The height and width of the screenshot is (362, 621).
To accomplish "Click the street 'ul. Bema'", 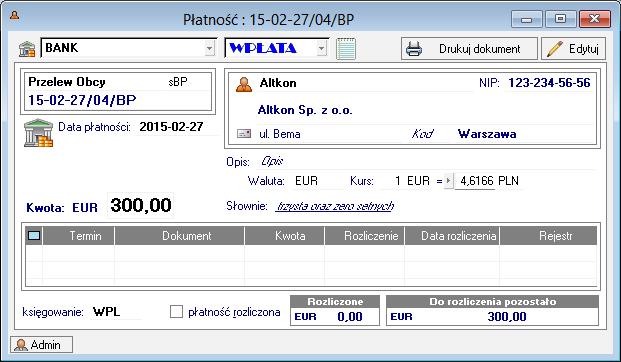I will pos(280,134).
